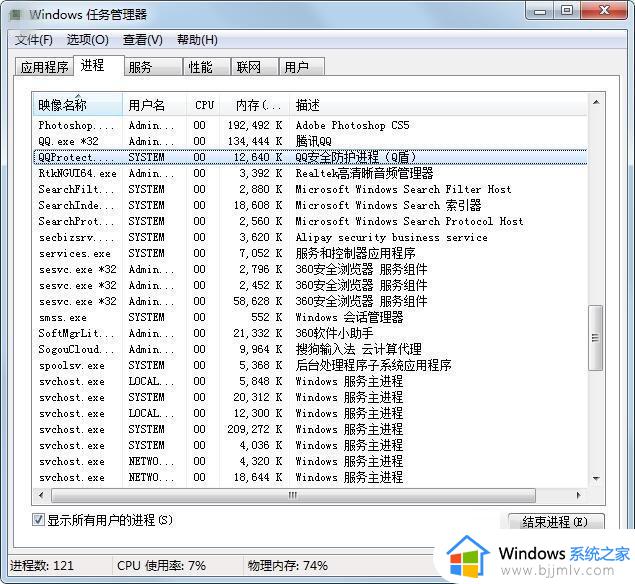Select the Photoshop process row

click(310, 125)
